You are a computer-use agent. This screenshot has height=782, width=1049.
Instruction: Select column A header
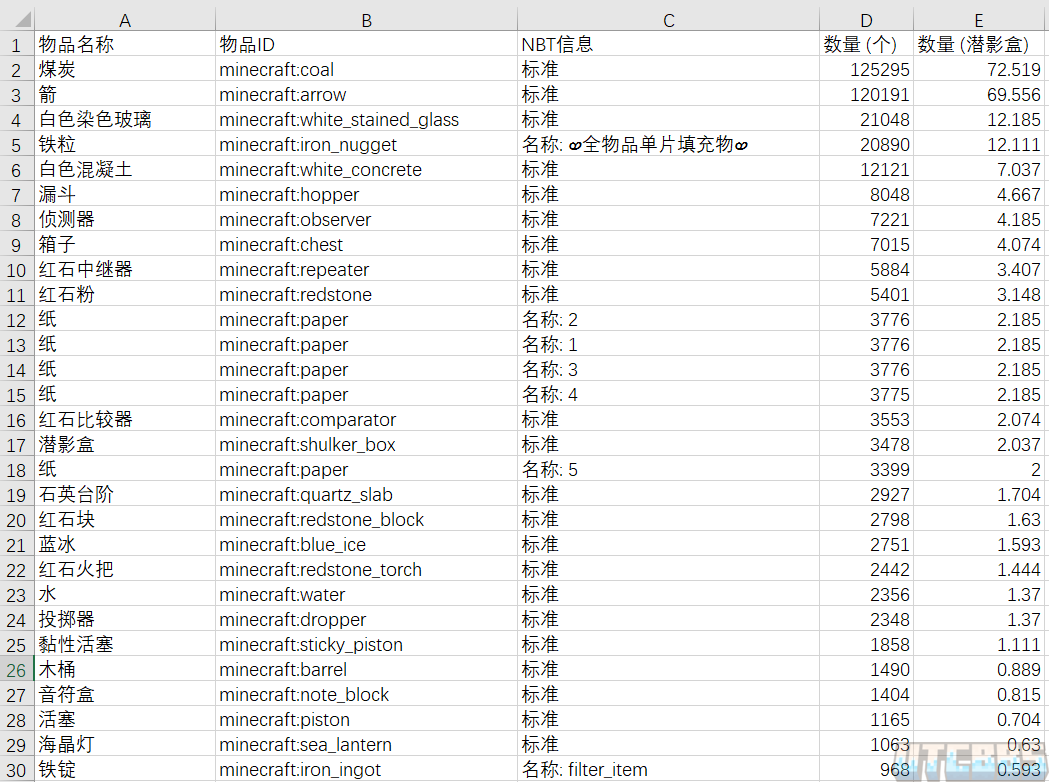click(124, 20)
